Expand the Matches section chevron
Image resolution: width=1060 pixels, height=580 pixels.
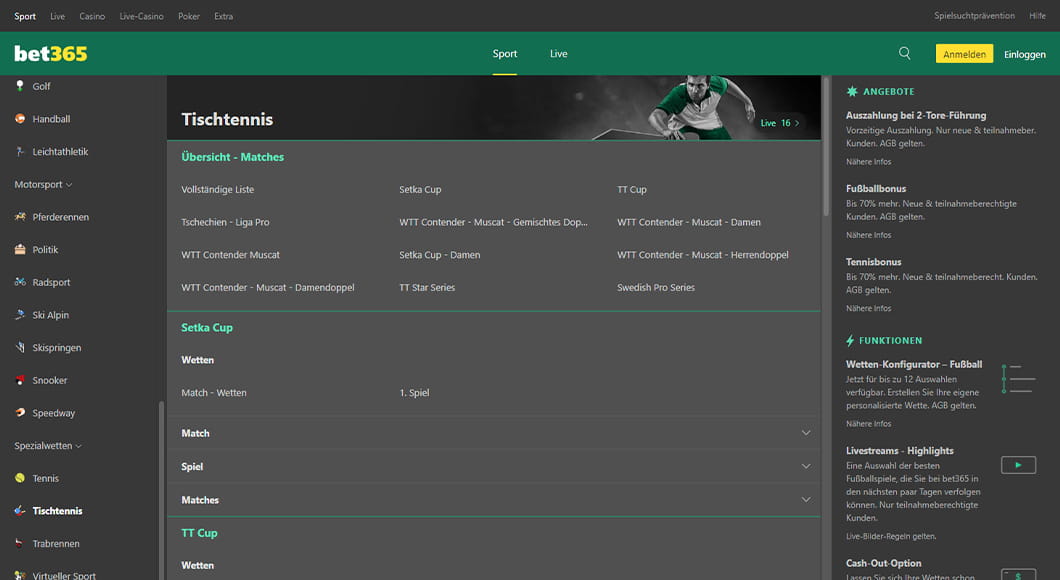[x=806, y=500]
